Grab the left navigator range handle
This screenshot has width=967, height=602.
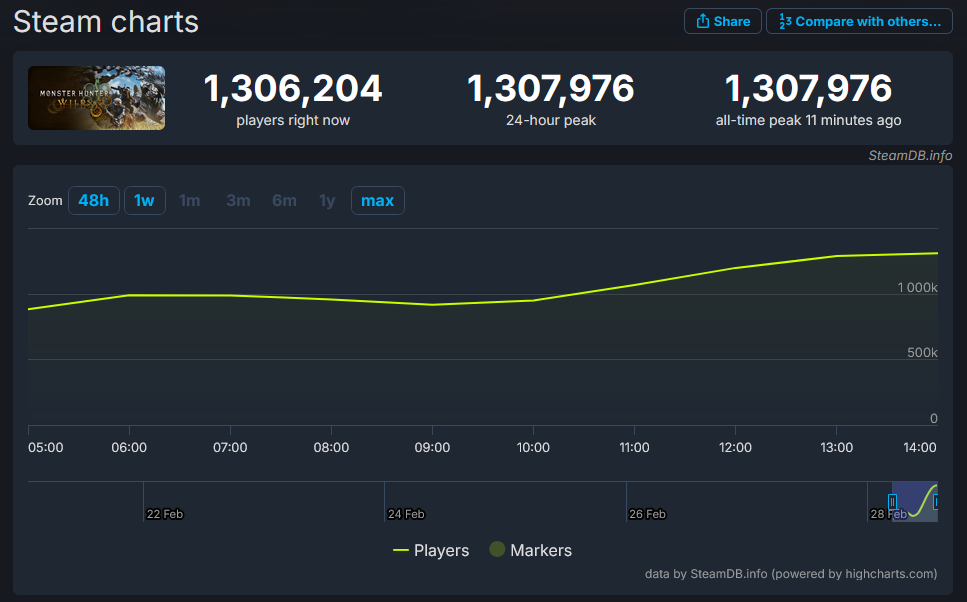[892, 502]
